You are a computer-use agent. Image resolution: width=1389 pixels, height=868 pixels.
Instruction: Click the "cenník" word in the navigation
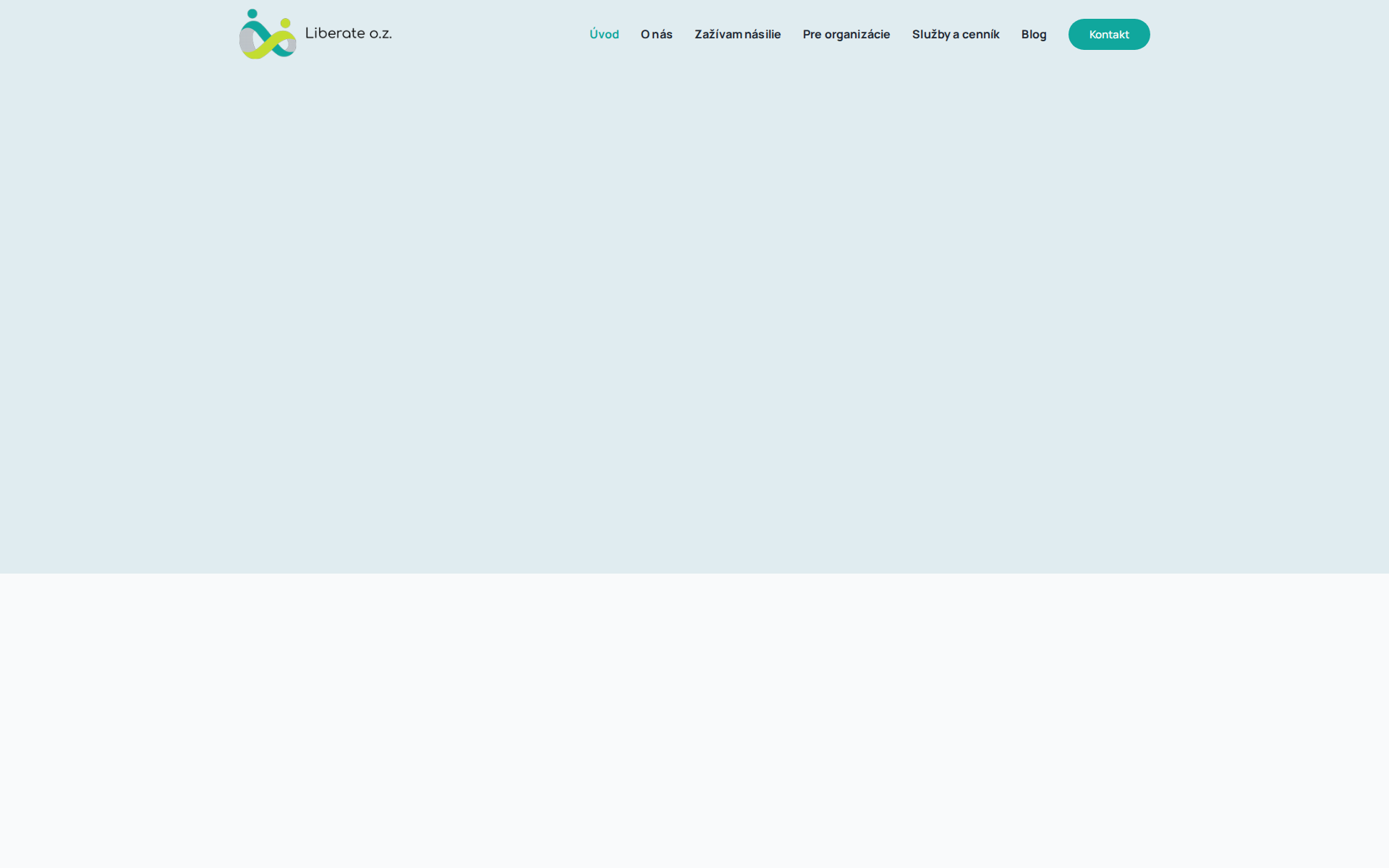(980, 34)
